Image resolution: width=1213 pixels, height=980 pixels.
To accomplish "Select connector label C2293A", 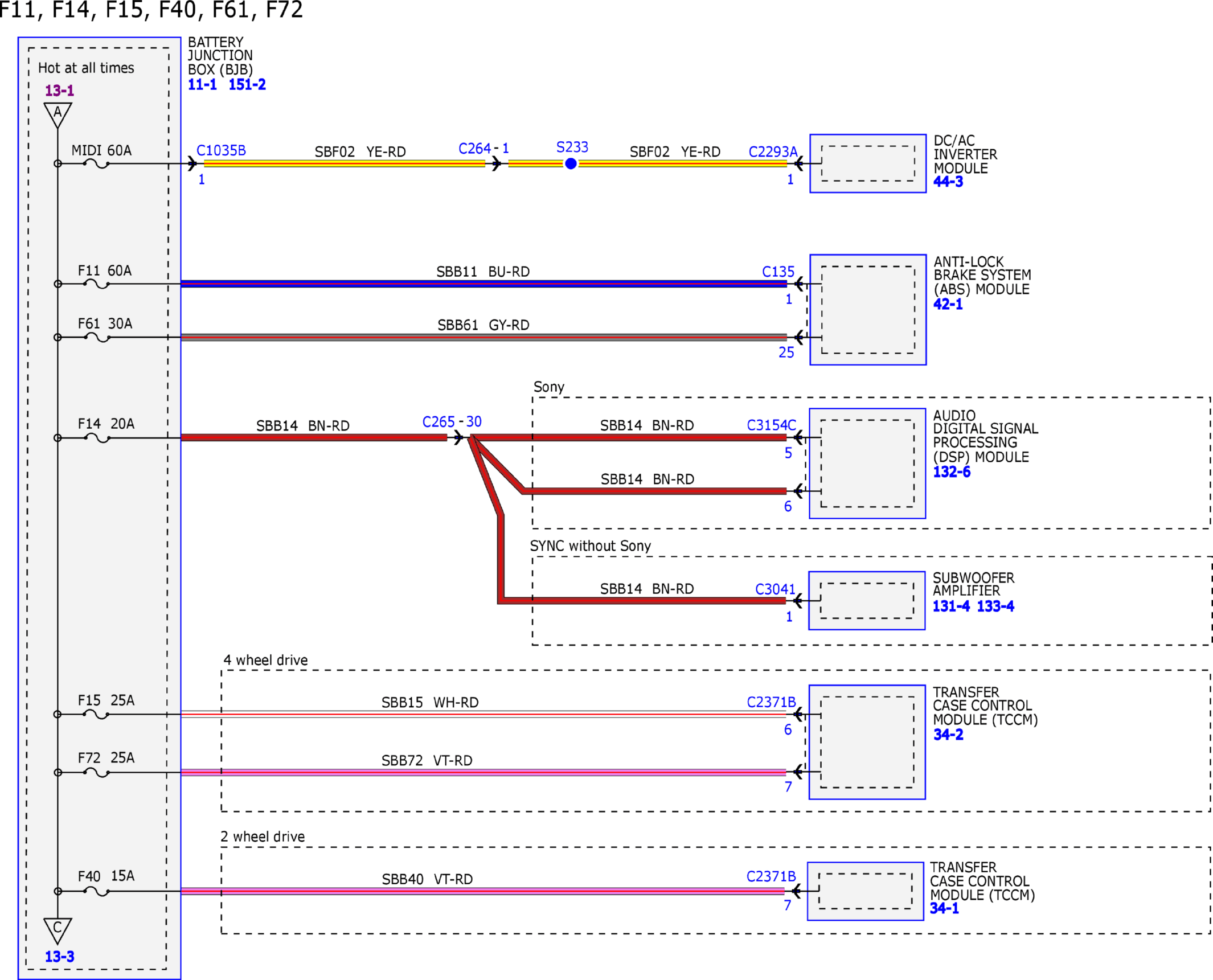I will click(x=773, y=152).
